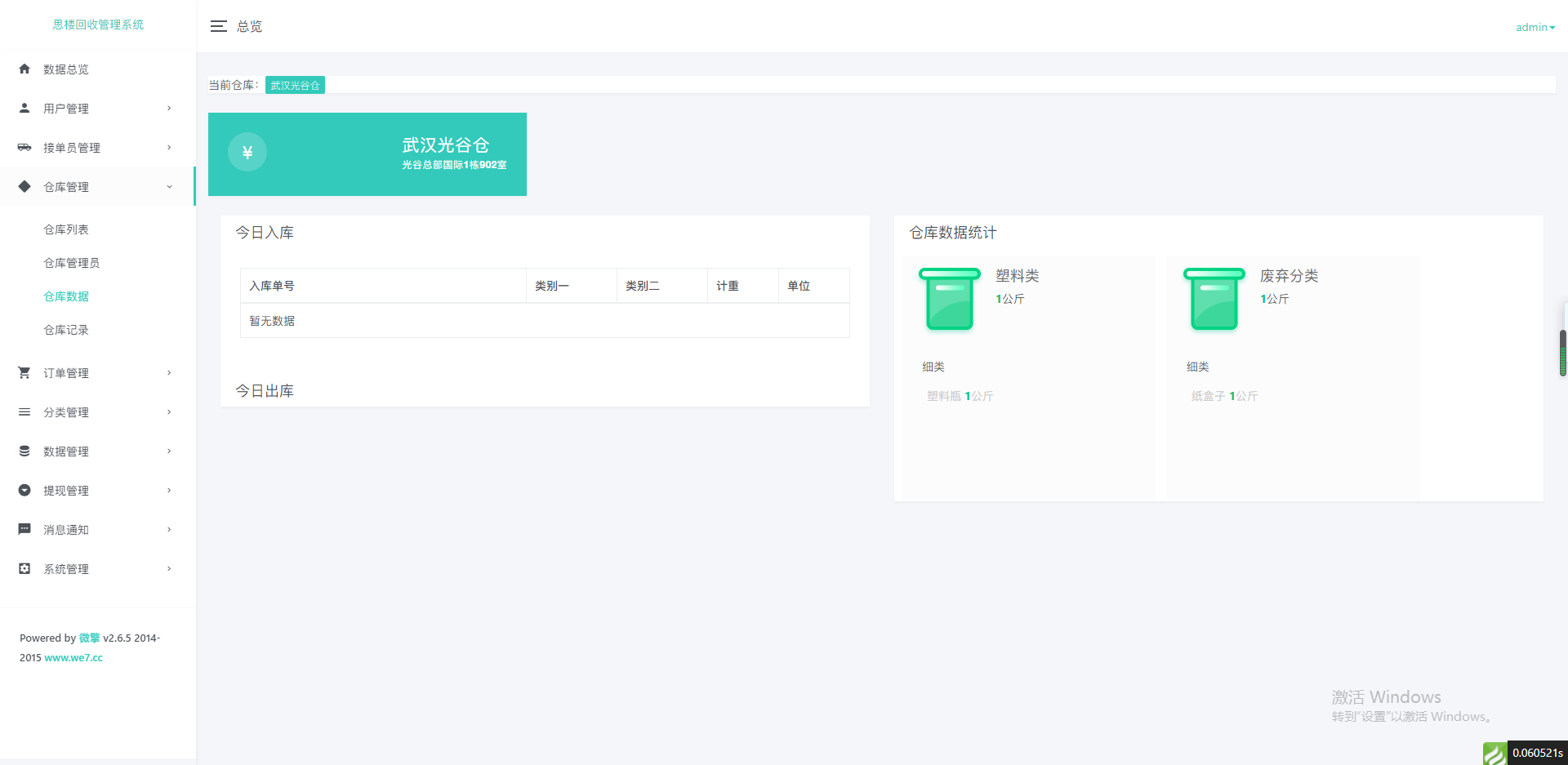Click the 纸盒子 1公斤 subcategory entry
The height and width of the screenshot is (765, 1568).
(1225, 396)
